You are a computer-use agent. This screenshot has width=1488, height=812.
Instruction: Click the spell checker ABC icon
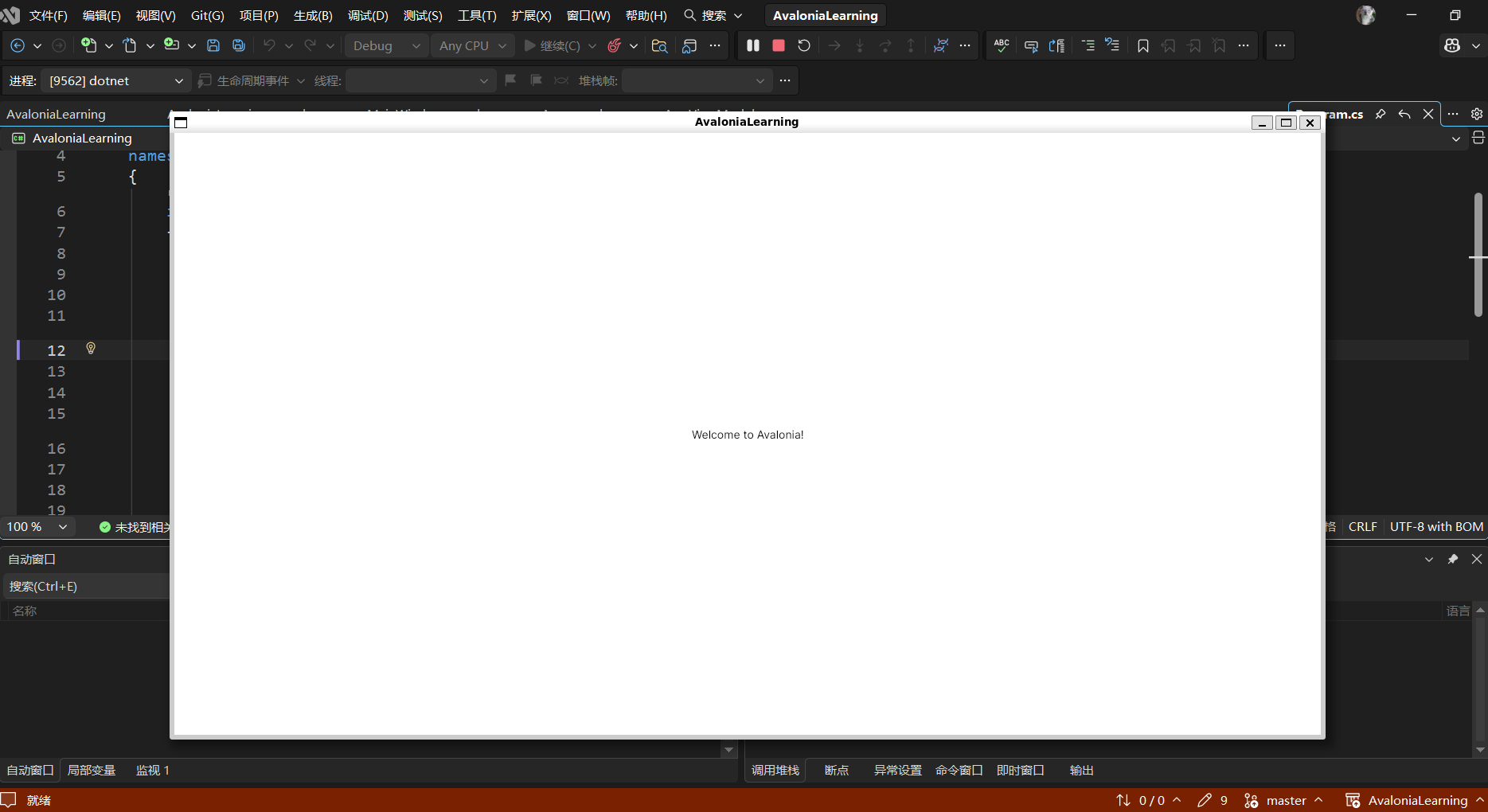(1002, 45)
